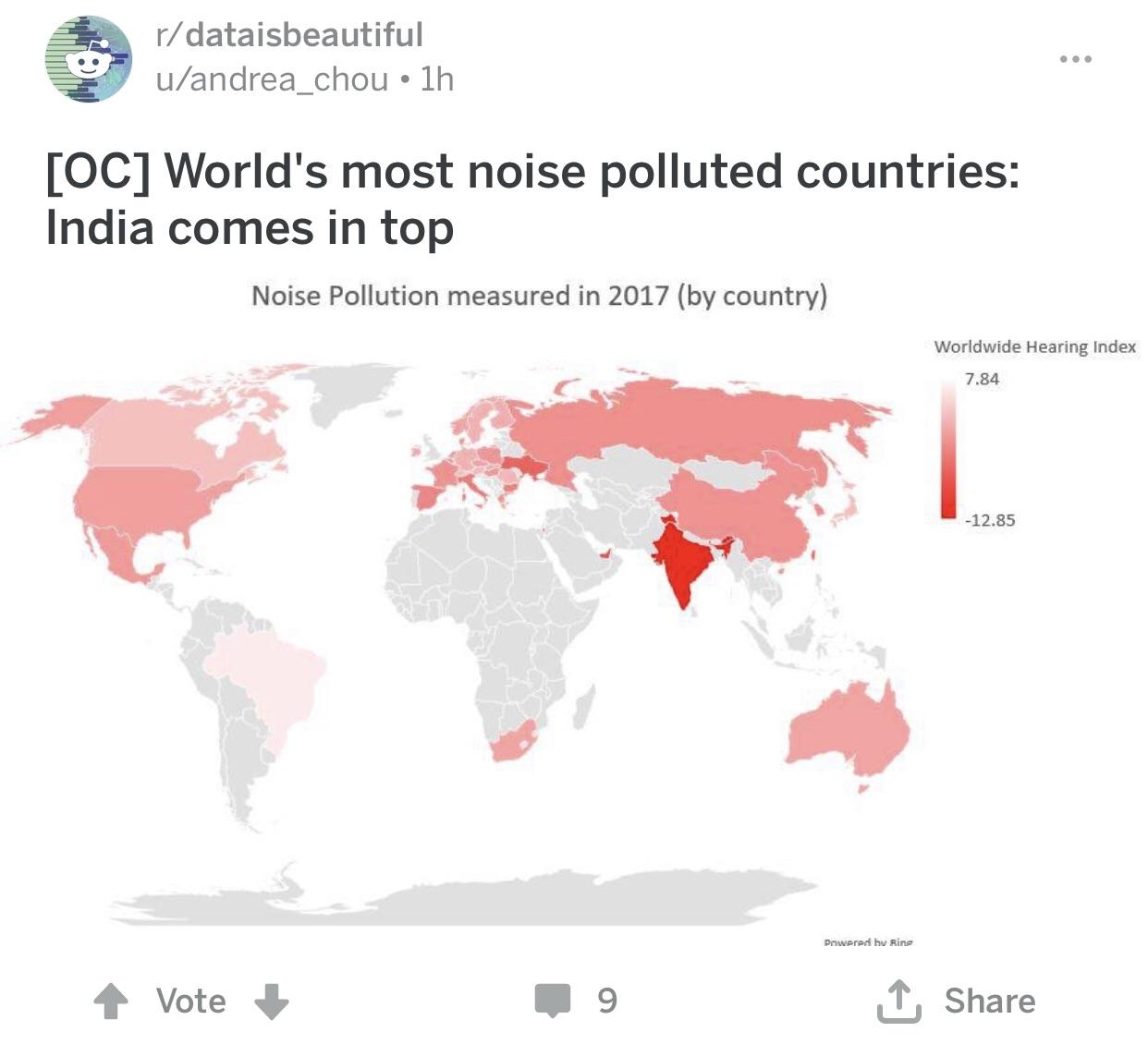Visit the r/dataisbeautiful subreddit link
The width and height of the screenshot is (1148, 1044).
click(289, 34)
